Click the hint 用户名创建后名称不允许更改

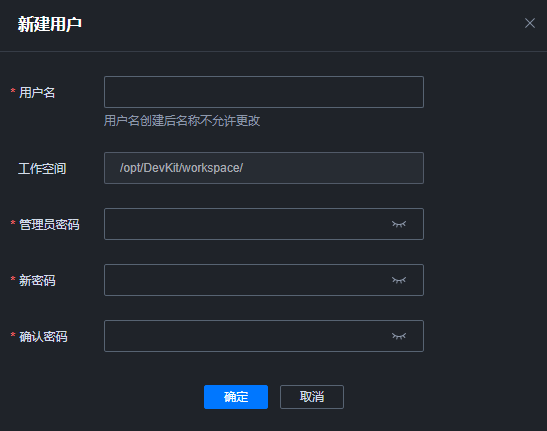click(182, 121)
